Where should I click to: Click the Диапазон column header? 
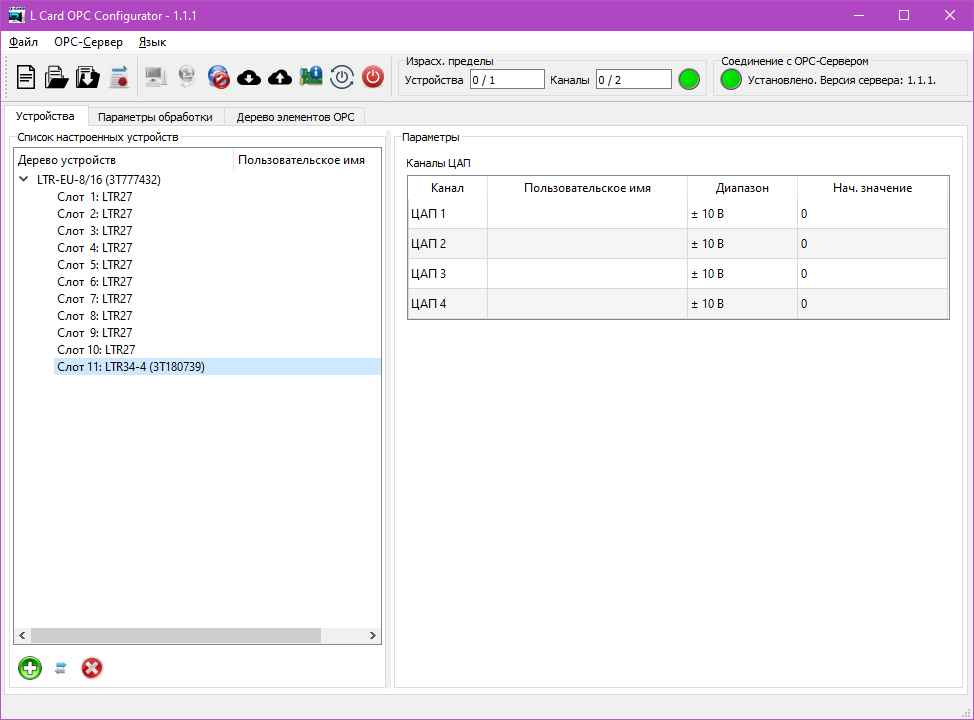point(742,188)
